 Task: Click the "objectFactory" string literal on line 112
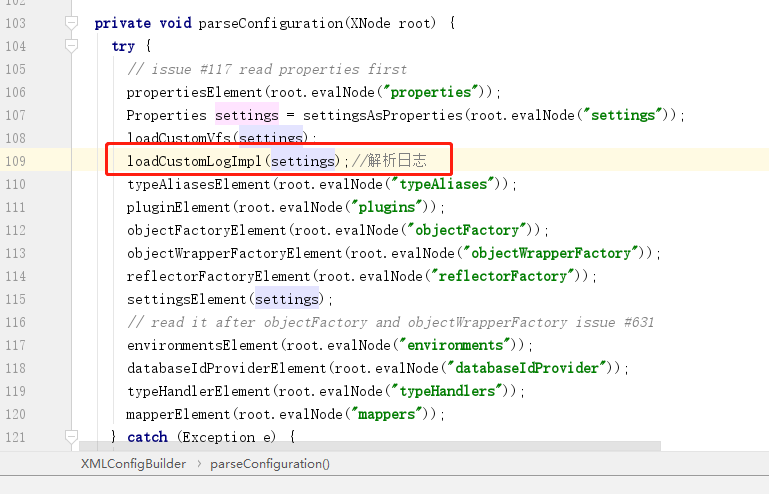[x=467, y=231]
